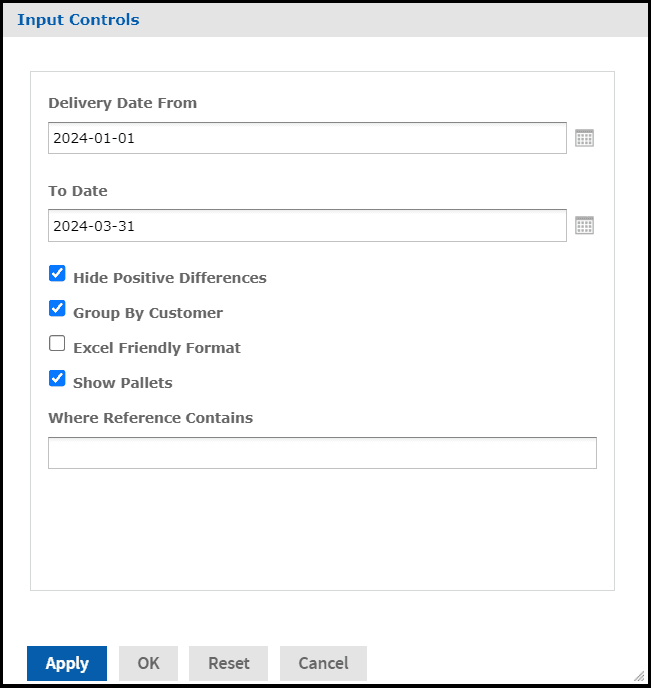651x688 pixels.
Task: Enable the Excel Friendly Format checkbox
Action: coord(58,344)
